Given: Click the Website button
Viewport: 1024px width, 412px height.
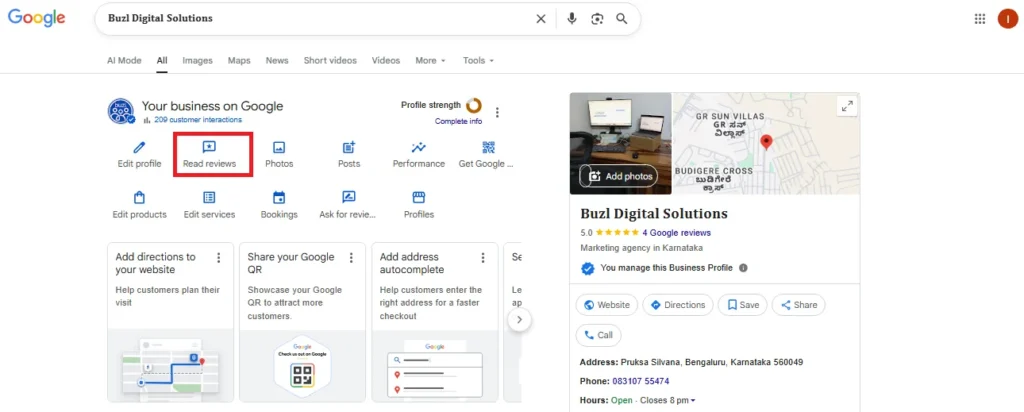Looking at the screenshot, I should pos(607,305).
